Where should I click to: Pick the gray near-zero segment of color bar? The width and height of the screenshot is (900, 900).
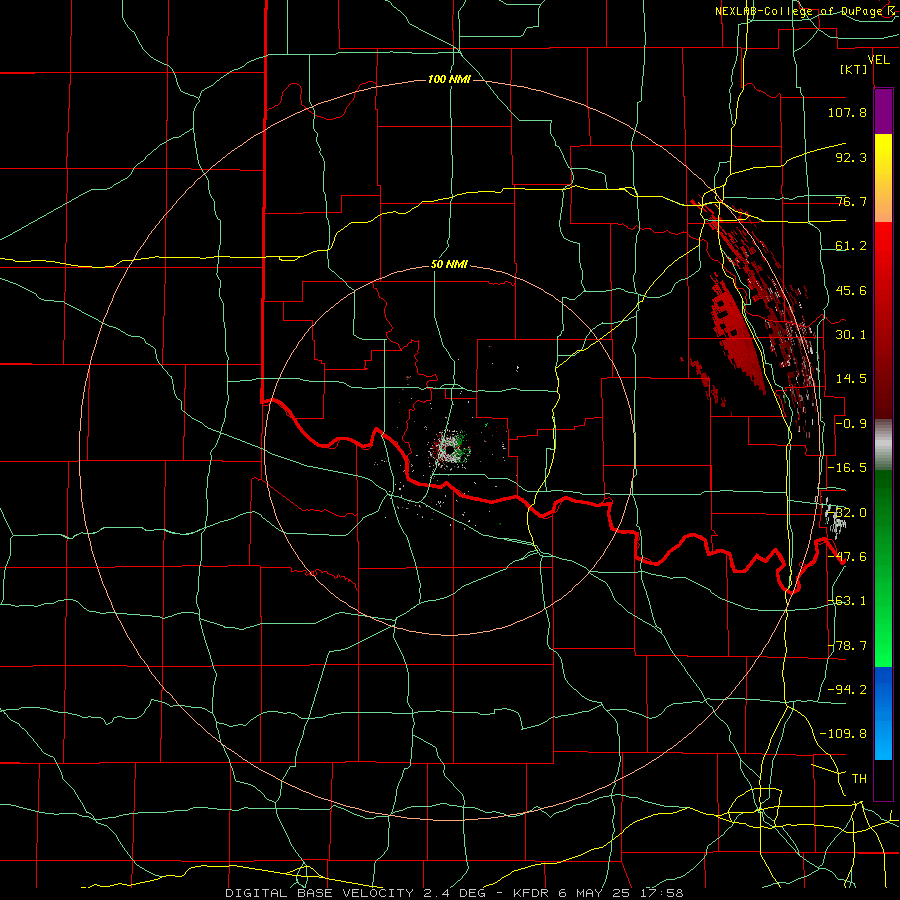click(883, 444)
